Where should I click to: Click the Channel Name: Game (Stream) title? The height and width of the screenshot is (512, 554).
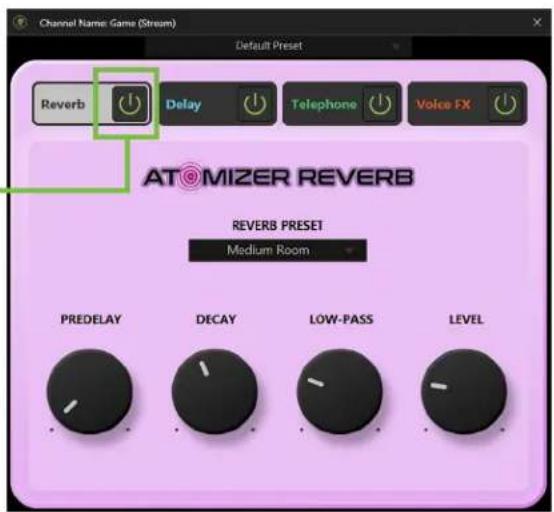coord(107,23)
